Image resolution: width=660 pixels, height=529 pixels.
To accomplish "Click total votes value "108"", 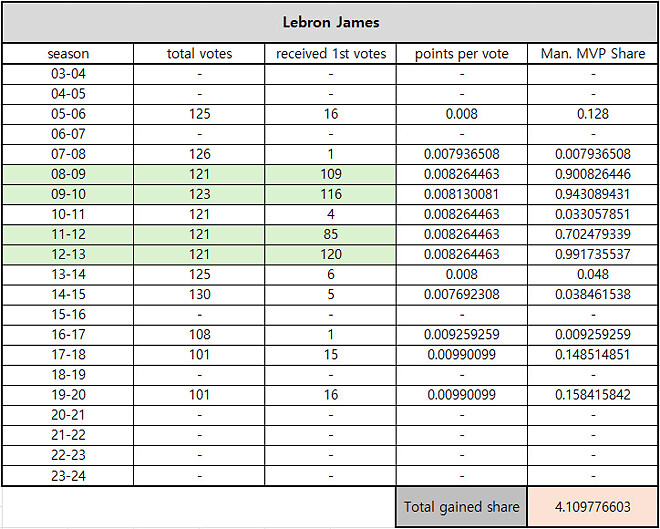I will click(x=199, y=335).
